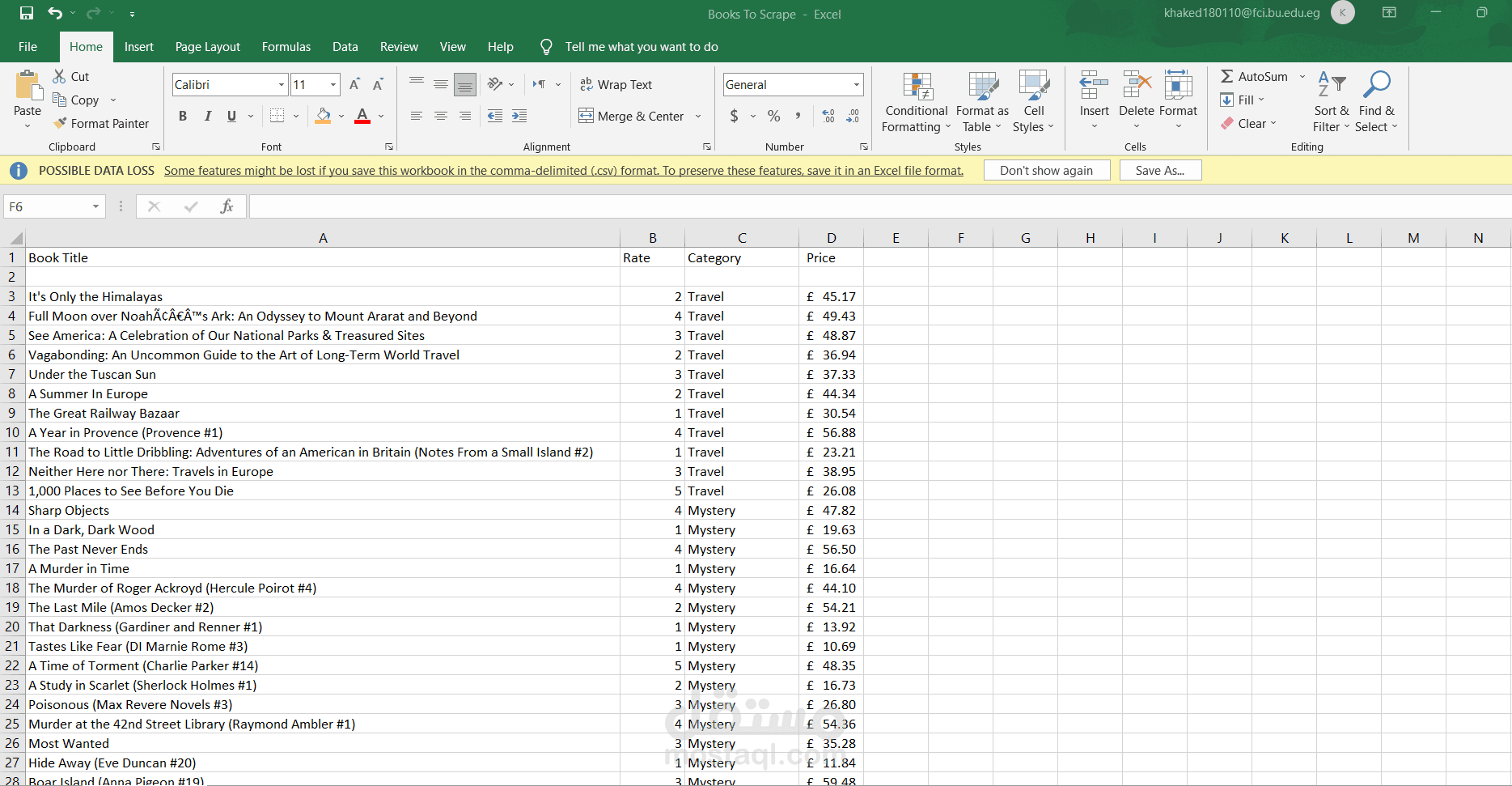1512x786 pixels.
Task: Select the column A header
Action: [x=323, y=237]
